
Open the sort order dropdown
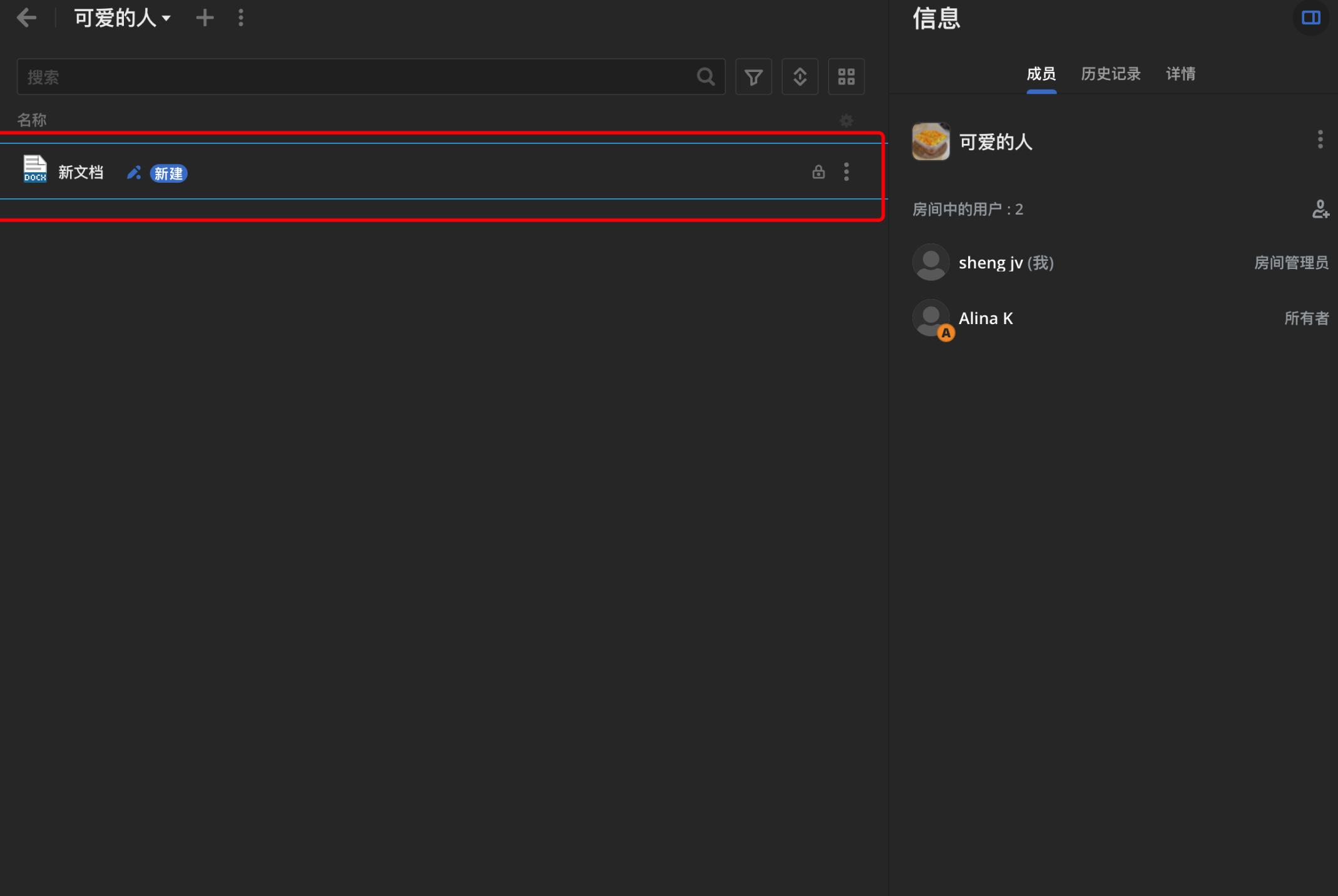[x=799, y=77]
